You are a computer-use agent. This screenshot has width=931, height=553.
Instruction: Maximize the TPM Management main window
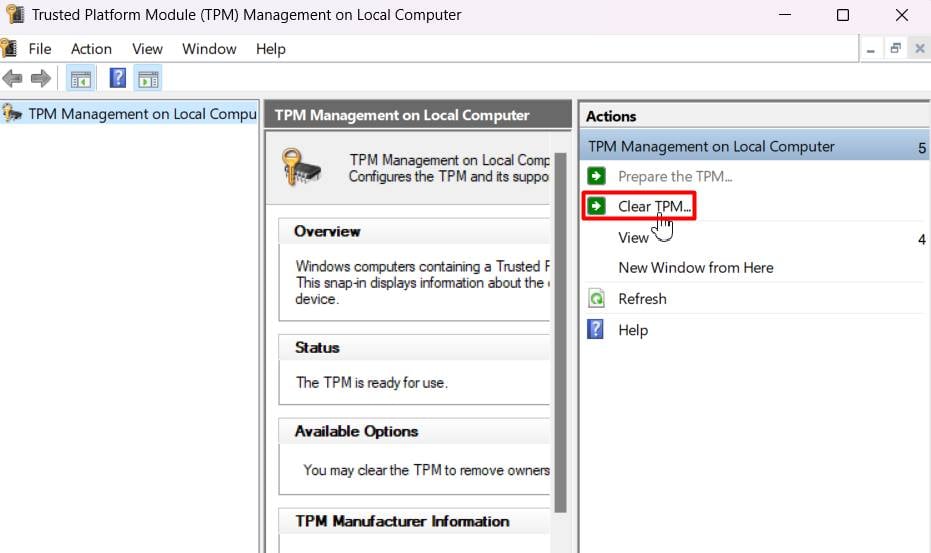[843, 14]
